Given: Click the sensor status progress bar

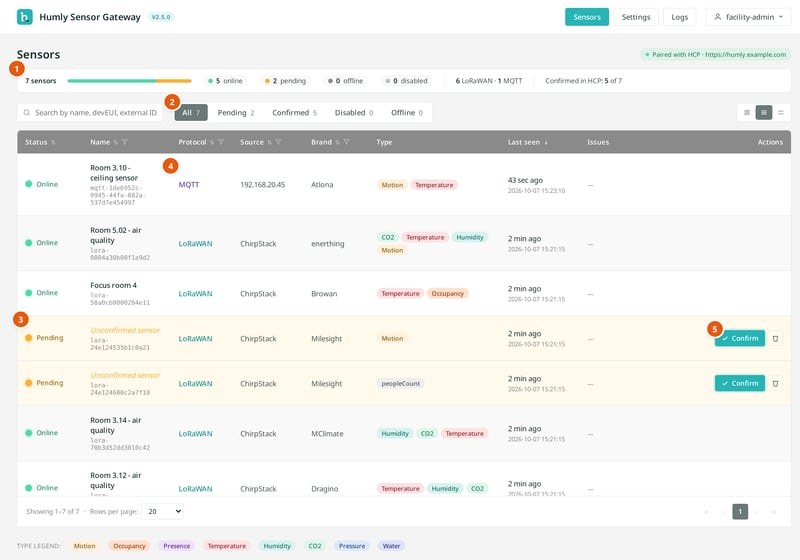Looking at the screenshot, I should pos(130,81).
